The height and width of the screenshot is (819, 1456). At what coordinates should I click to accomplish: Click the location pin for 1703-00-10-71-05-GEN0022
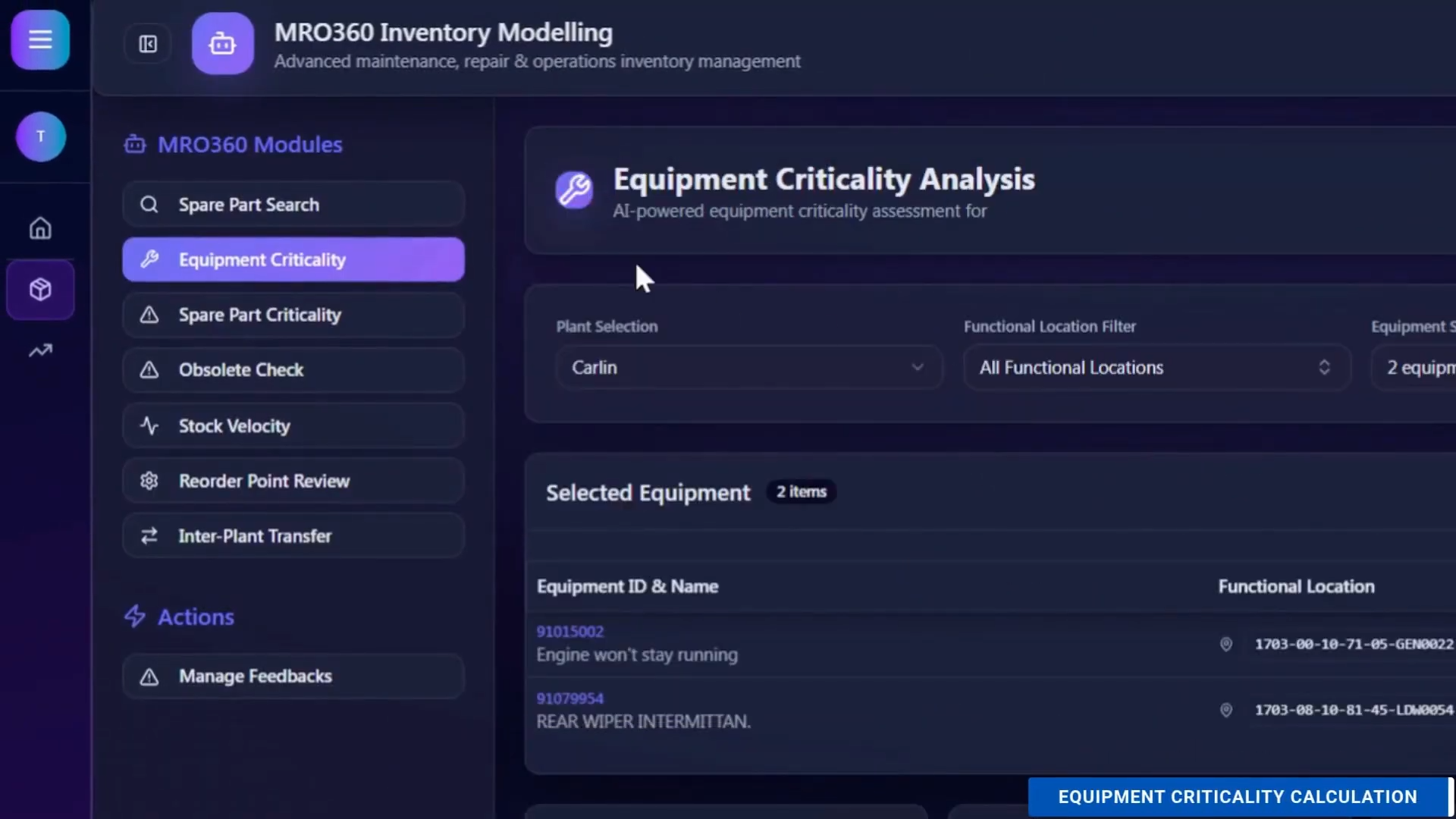tap(1225, 644)
